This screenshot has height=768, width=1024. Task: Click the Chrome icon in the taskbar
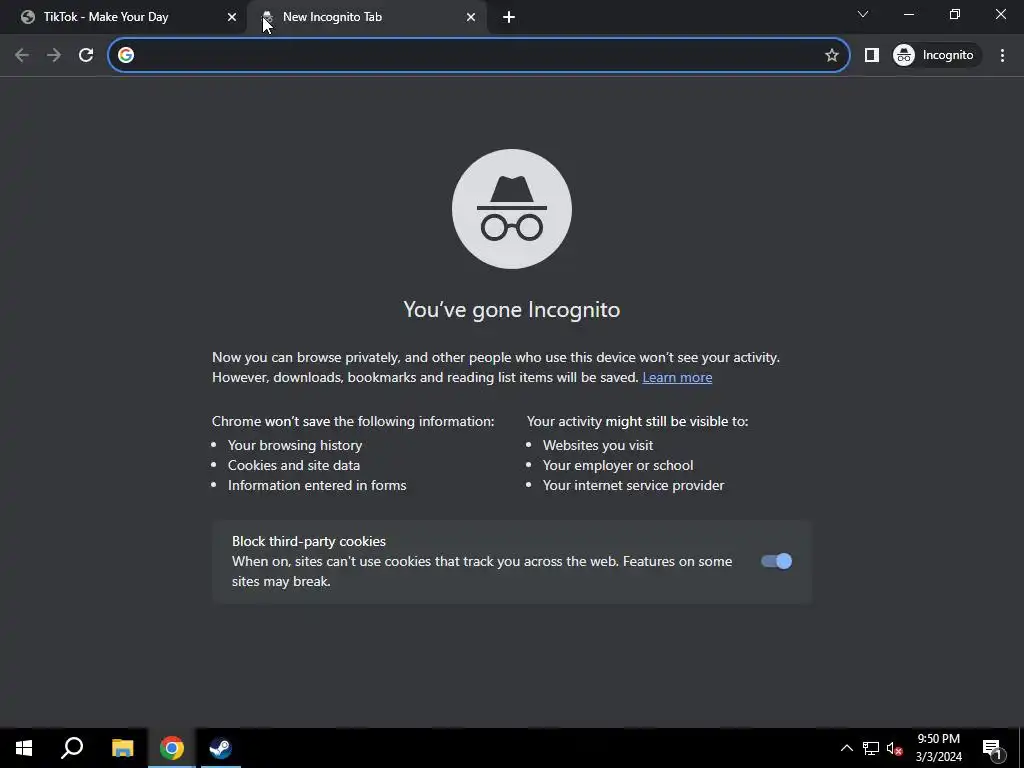click(x=172, y=748)
